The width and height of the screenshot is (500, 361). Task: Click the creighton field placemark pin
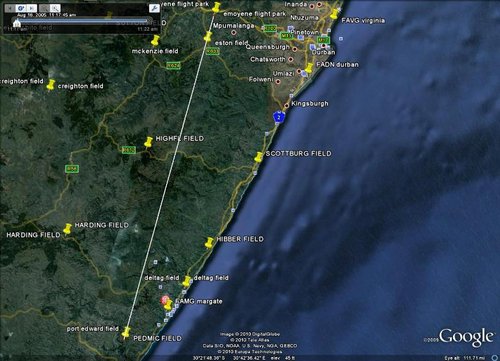tap(51, 85)
